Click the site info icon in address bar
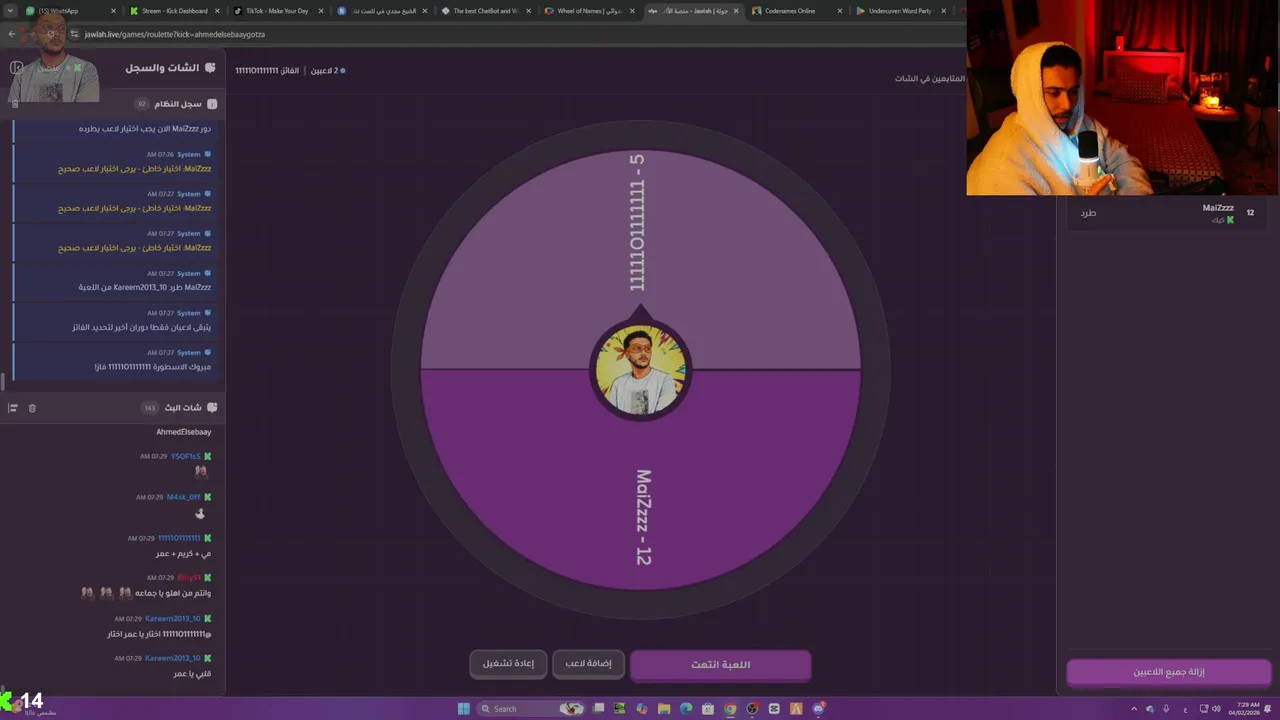The height and width of the screenshot is (720, 1280). click(x=74, y=34)
